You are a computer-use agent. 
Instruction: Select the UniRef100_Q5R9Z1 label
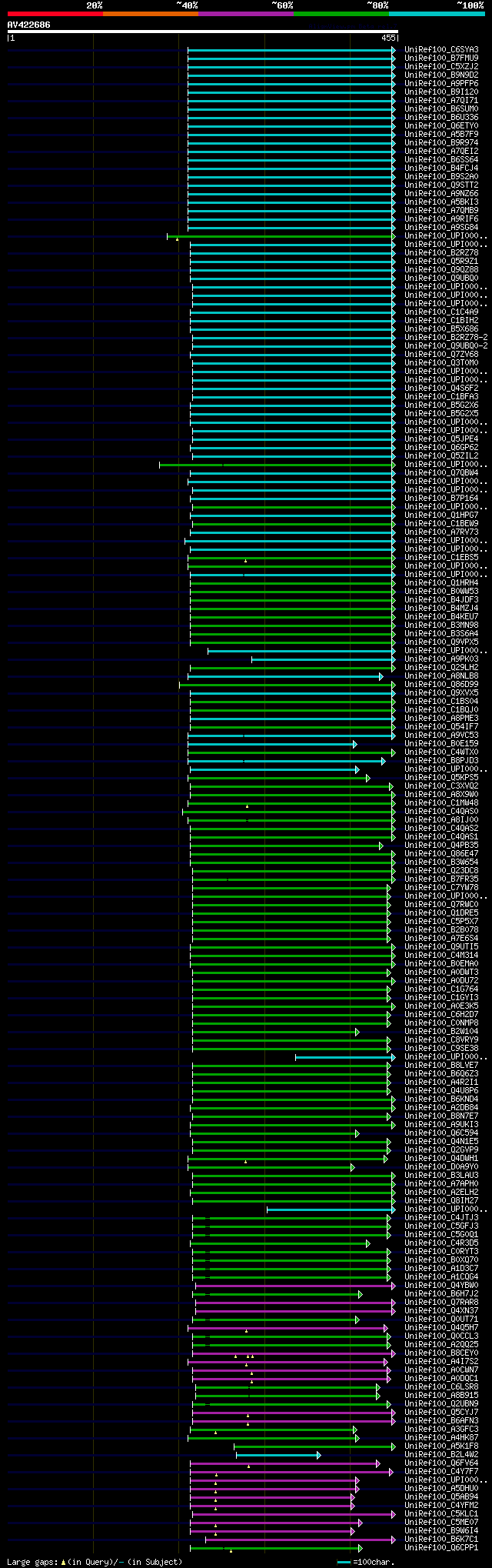tap(441, 262)
